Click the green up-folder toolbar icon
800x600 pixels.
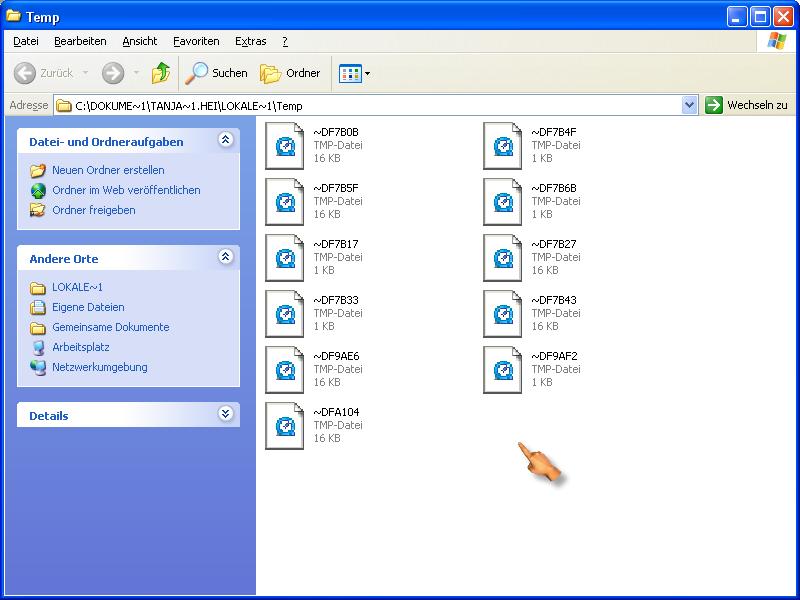tap(160, 73)
